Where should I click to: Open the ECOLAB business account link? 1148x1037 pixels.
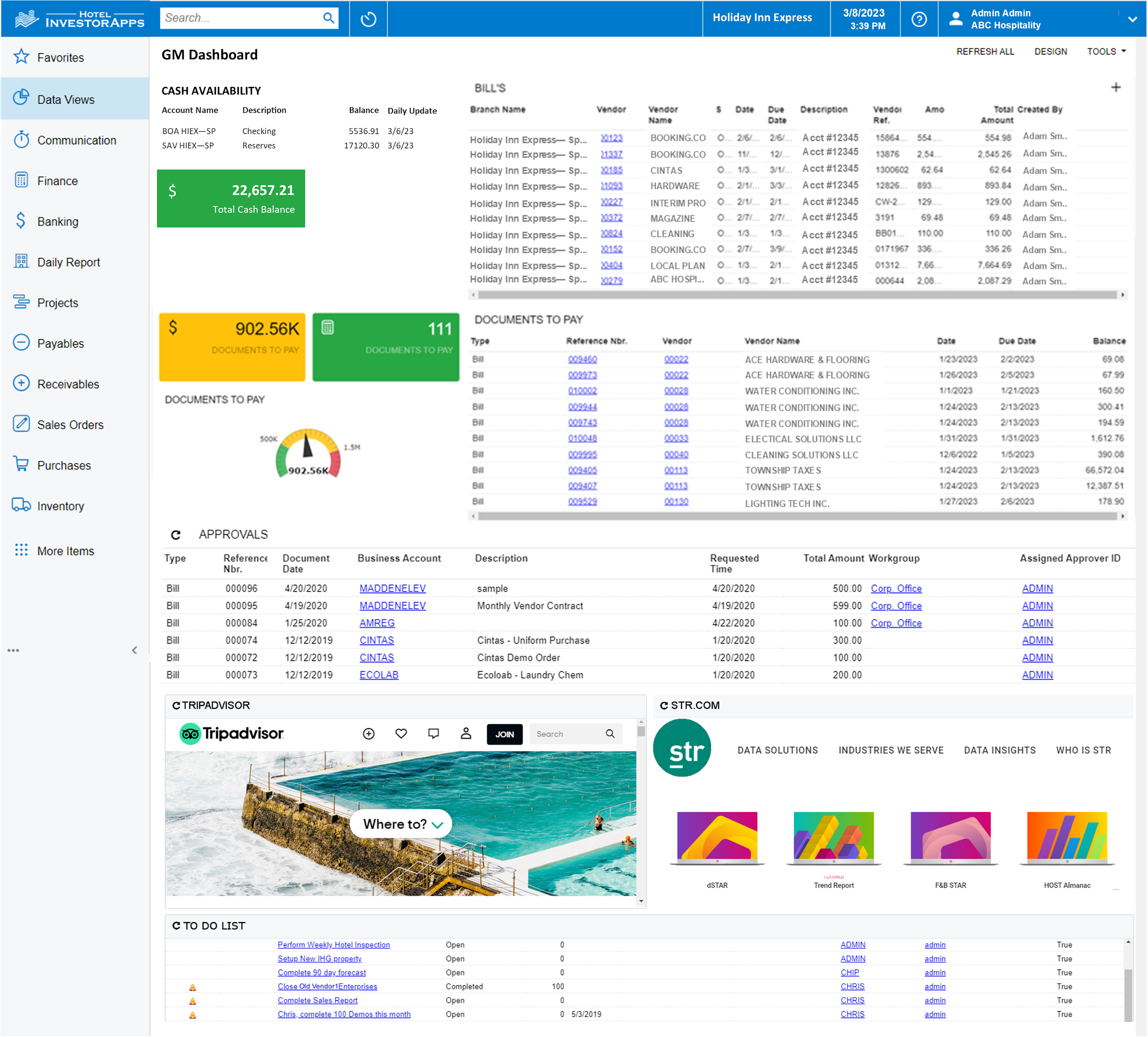[x=379, y=675]
